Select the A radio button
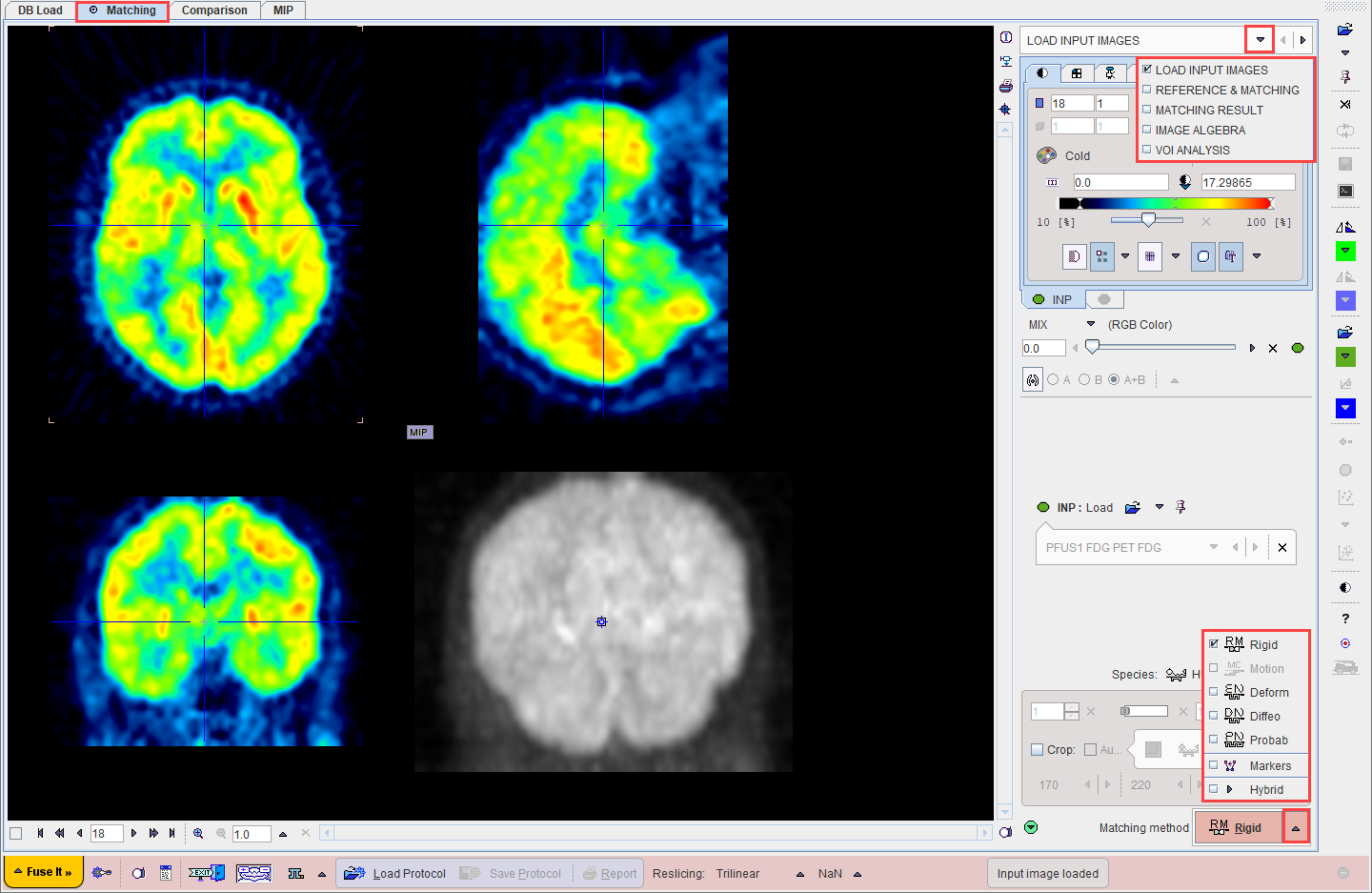This screenshot has height=893, width=1372. pos(1053,379)
